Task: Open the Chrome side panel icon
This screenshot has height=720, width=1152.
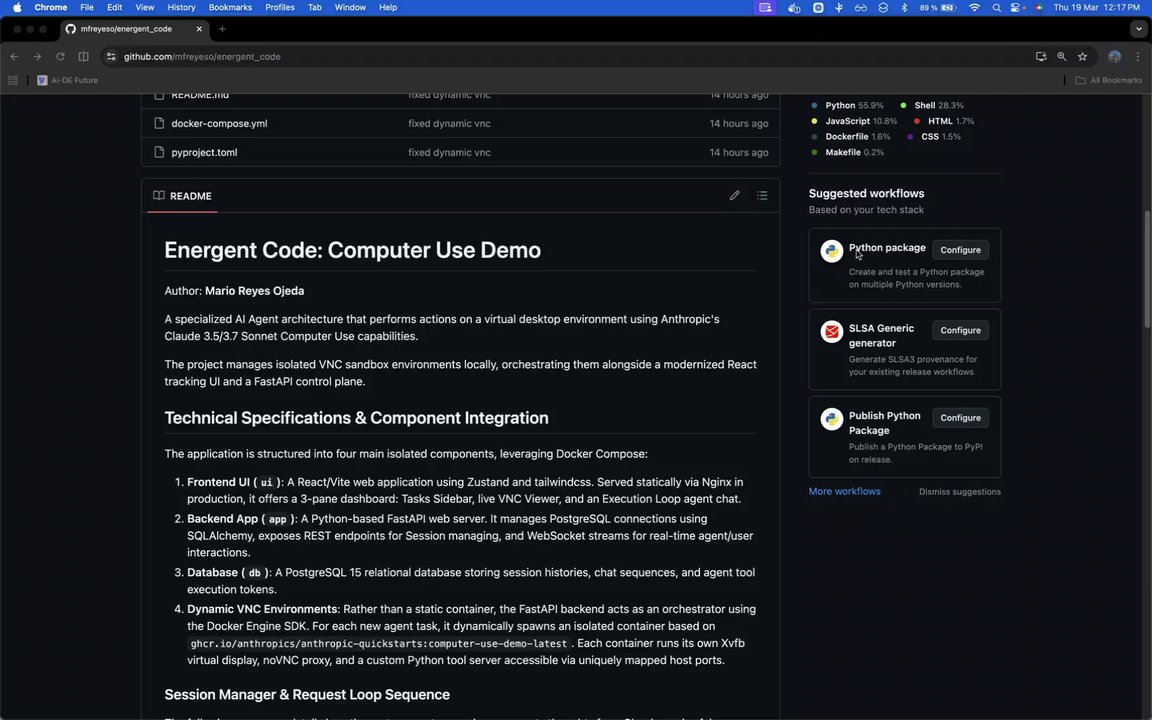Action: click(84, 57)
